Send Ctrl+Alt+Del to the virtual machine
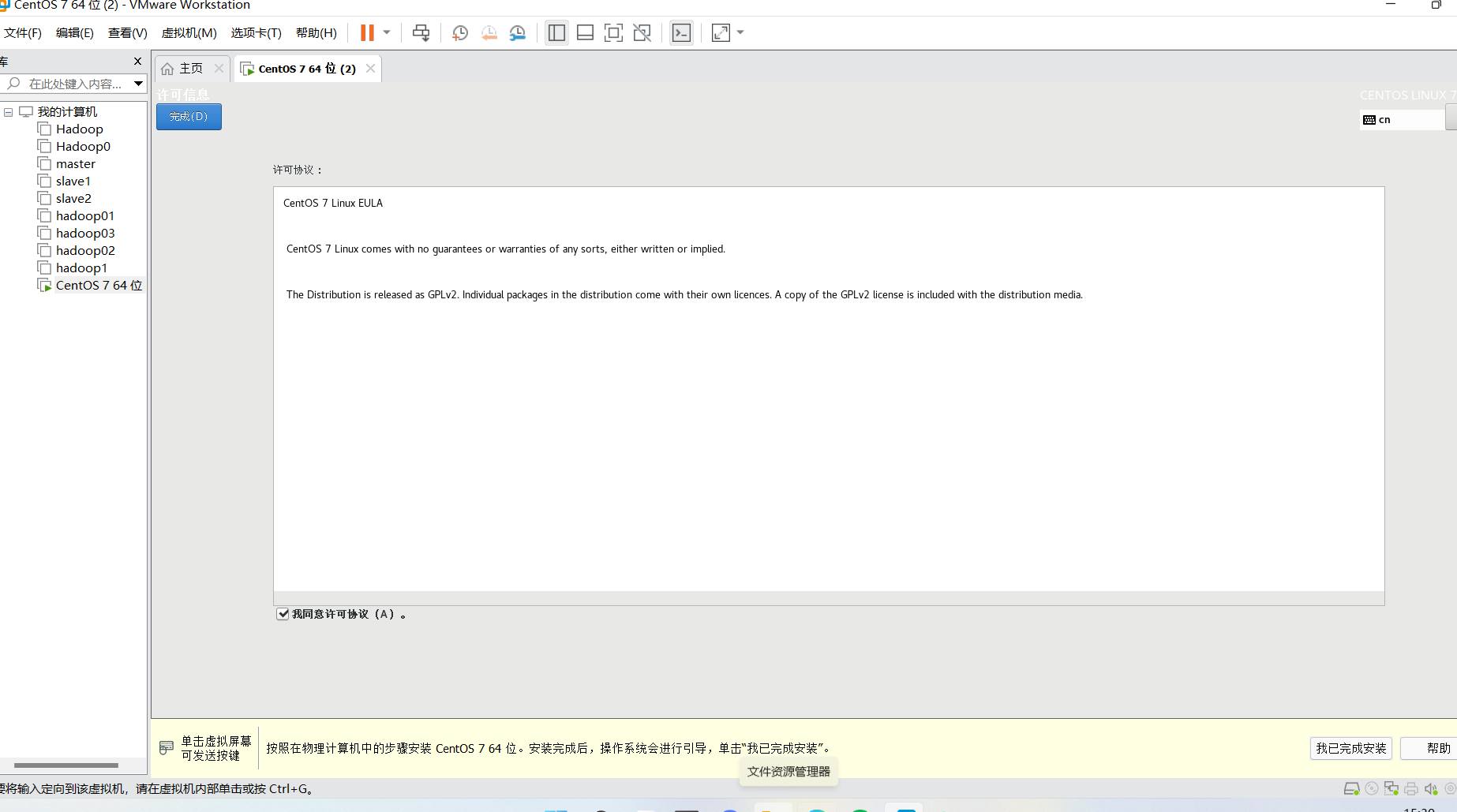This screenshot has width=1457, height=812. 421,32
